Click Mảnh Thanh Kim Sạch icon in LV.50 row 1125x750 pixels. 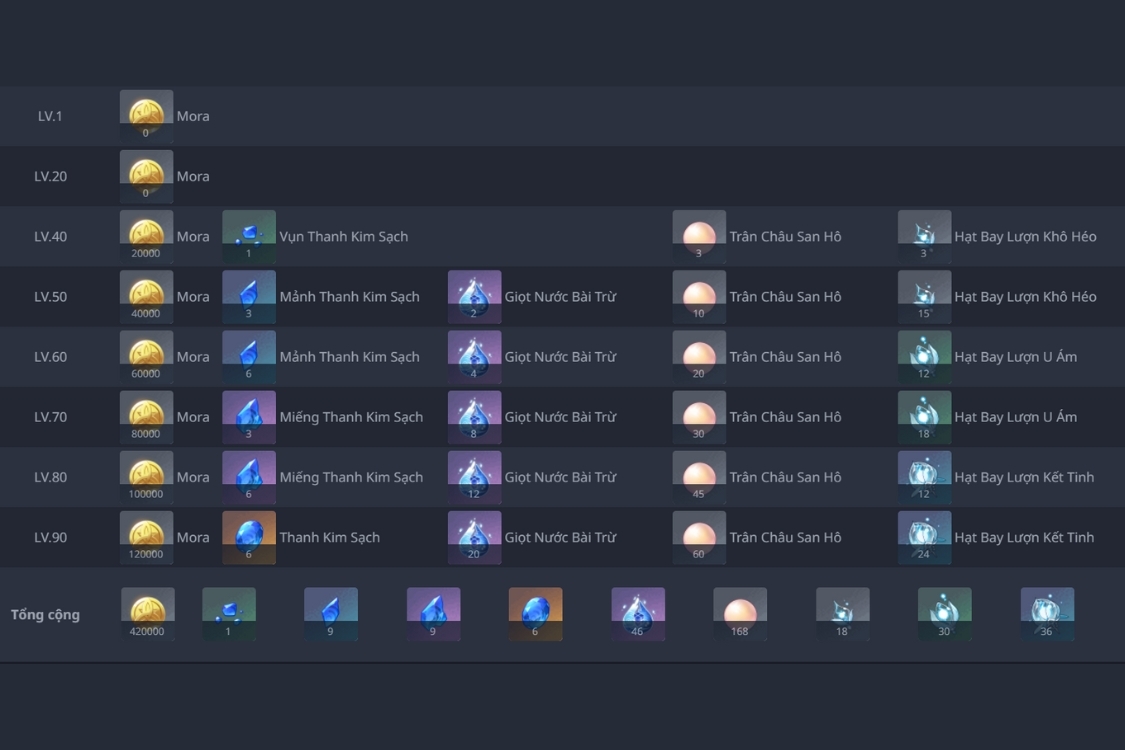(x=249, y=296)
